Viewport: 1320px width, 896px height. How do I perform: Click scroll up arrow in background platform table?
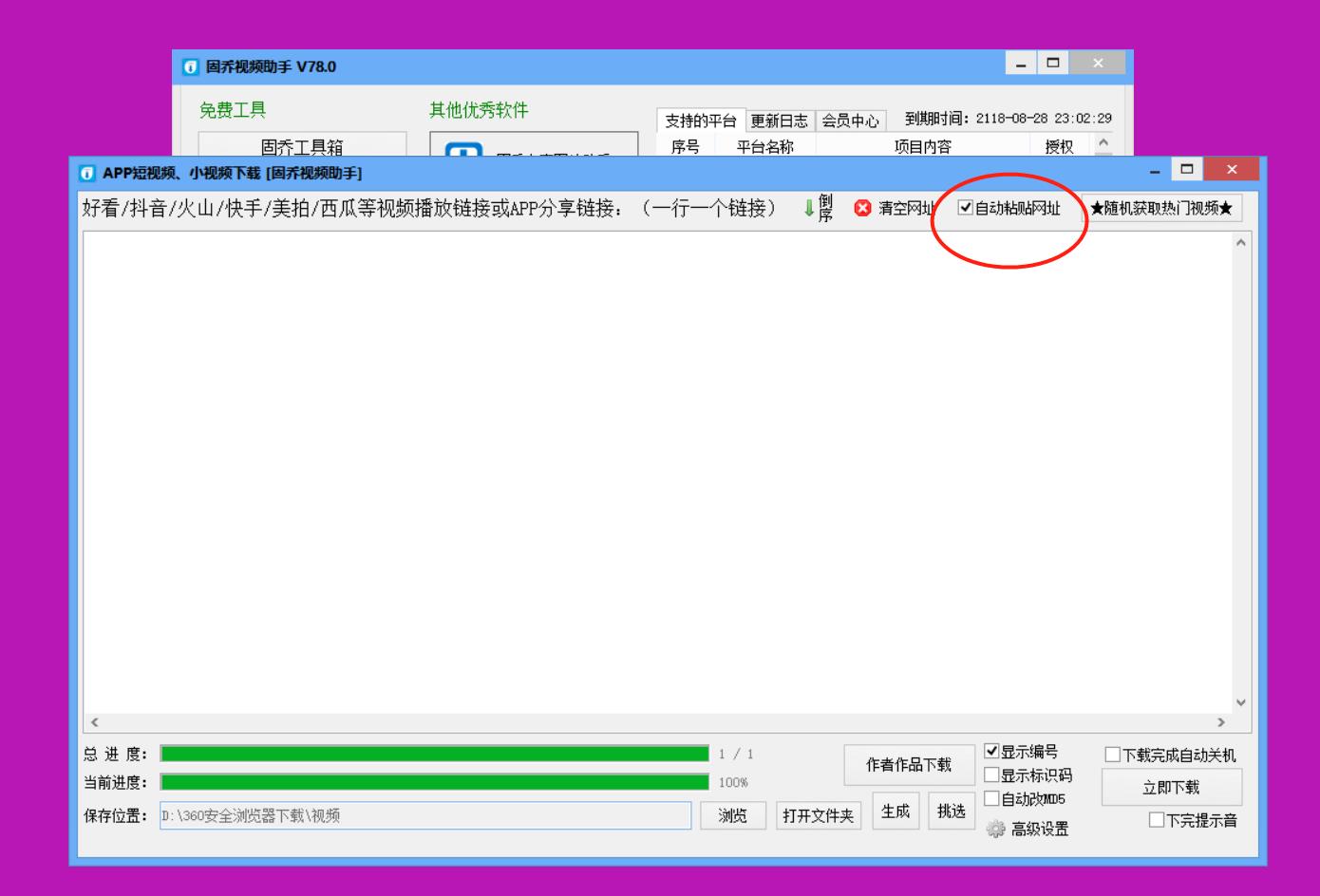(1103, 142)
